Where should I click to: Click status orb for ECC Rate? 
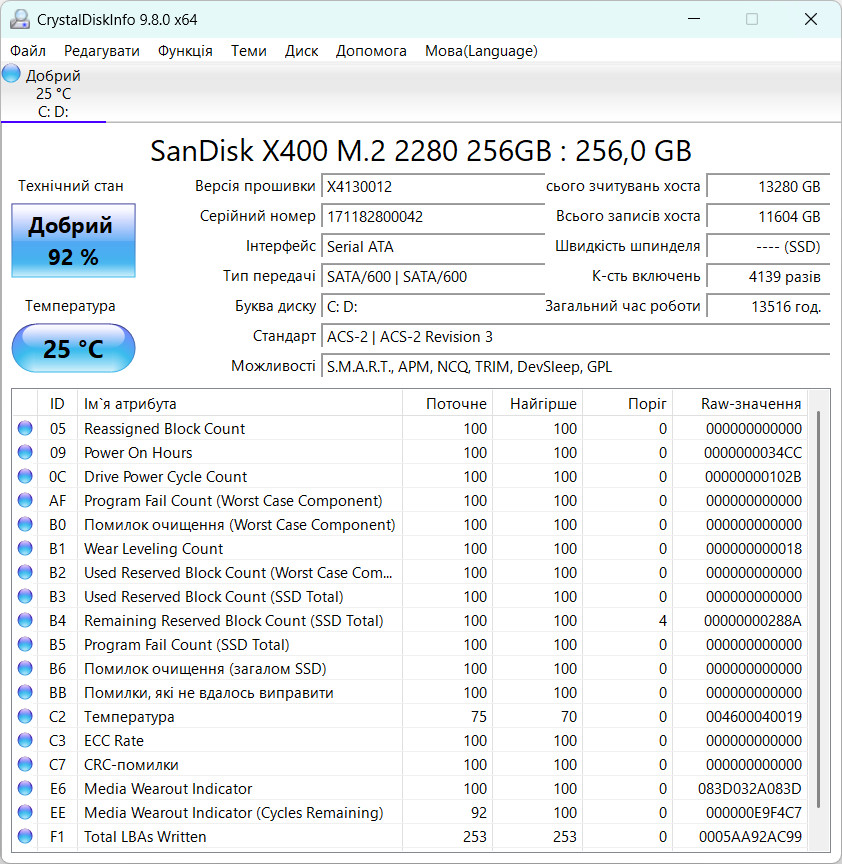point(25,741)
